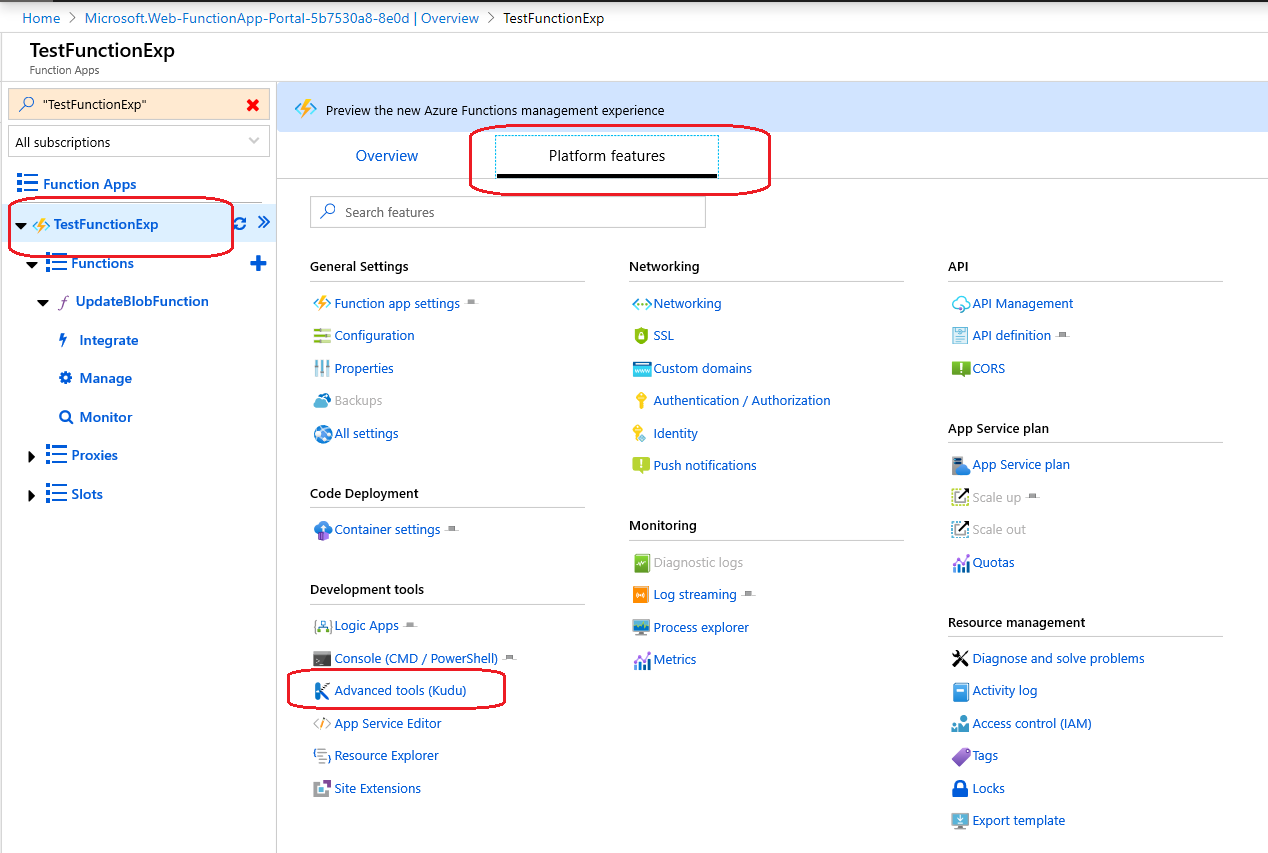1268x853 pixels.
Task: Select UpdateBlobFunction in the tree
Action: (x=142, y=302)
